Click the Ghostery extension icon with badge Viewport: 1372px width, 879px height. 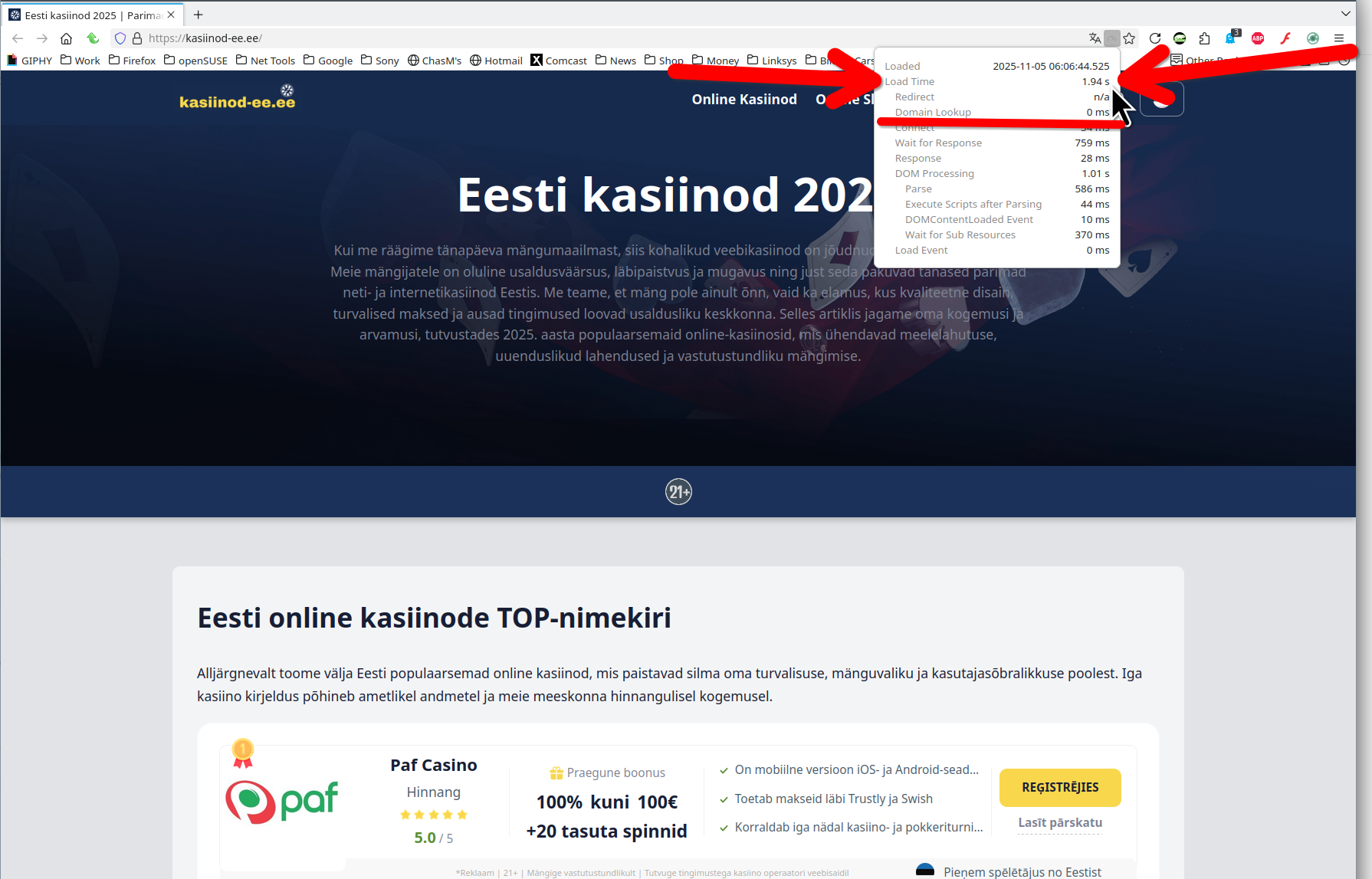point(1232,38)
